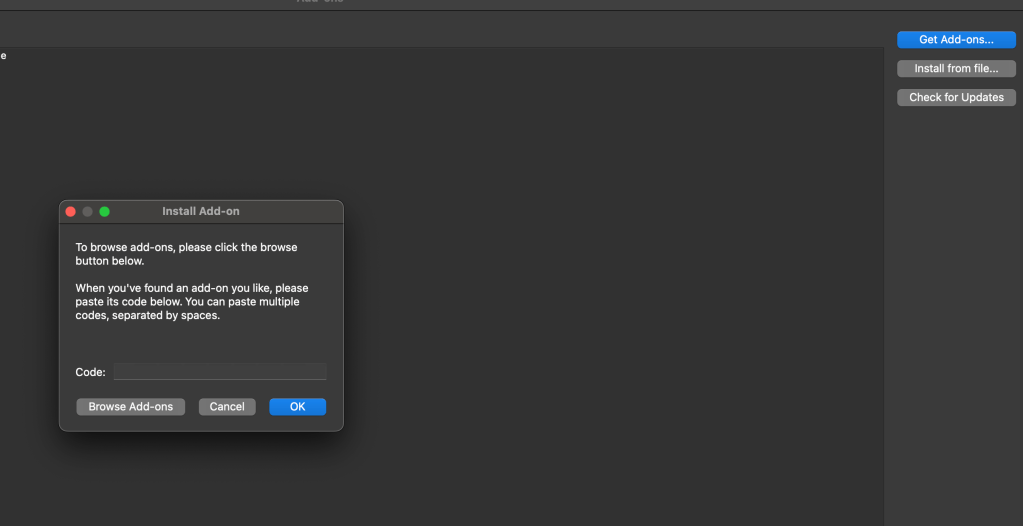This screenshot has height=526, width=1023.
Task: Open the Browse Add-ons page
Action: (x=130, y=407)
